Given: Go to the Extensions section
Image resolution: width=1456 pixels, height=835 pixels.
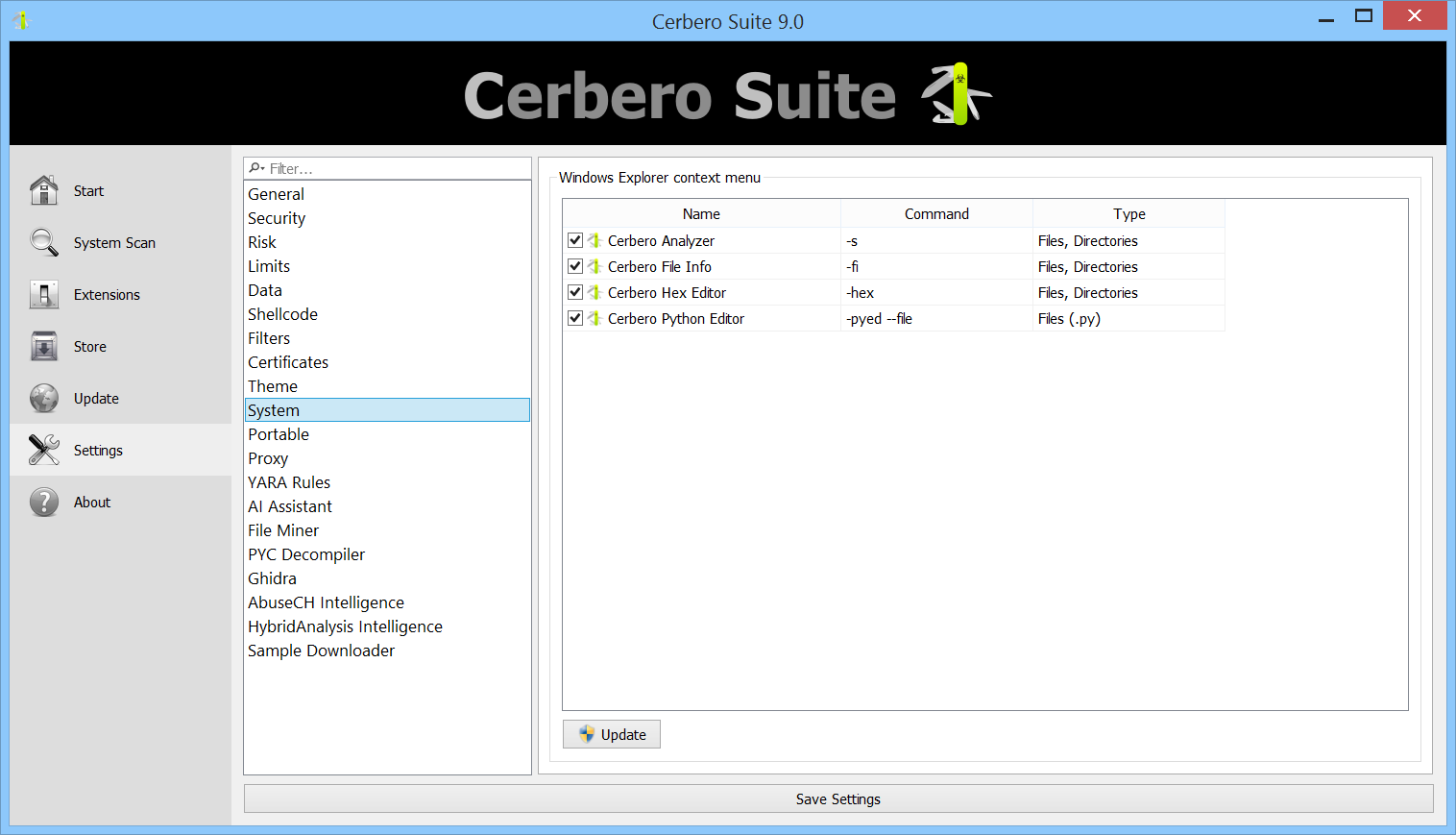Looking at the screenshot, I should 121,294.
